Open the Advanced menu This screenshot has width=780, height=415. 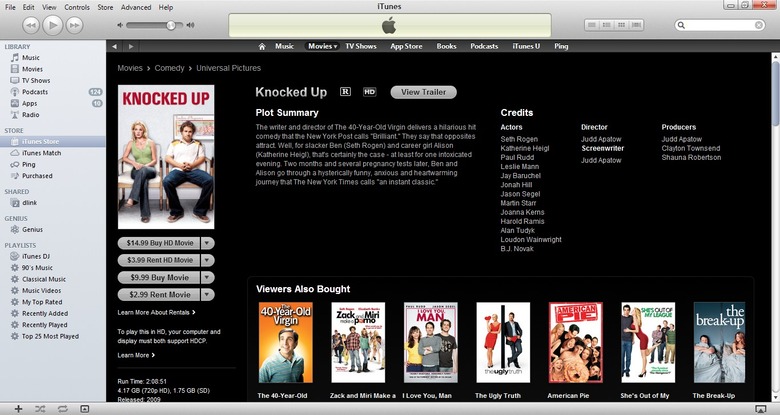coord(136,7)
